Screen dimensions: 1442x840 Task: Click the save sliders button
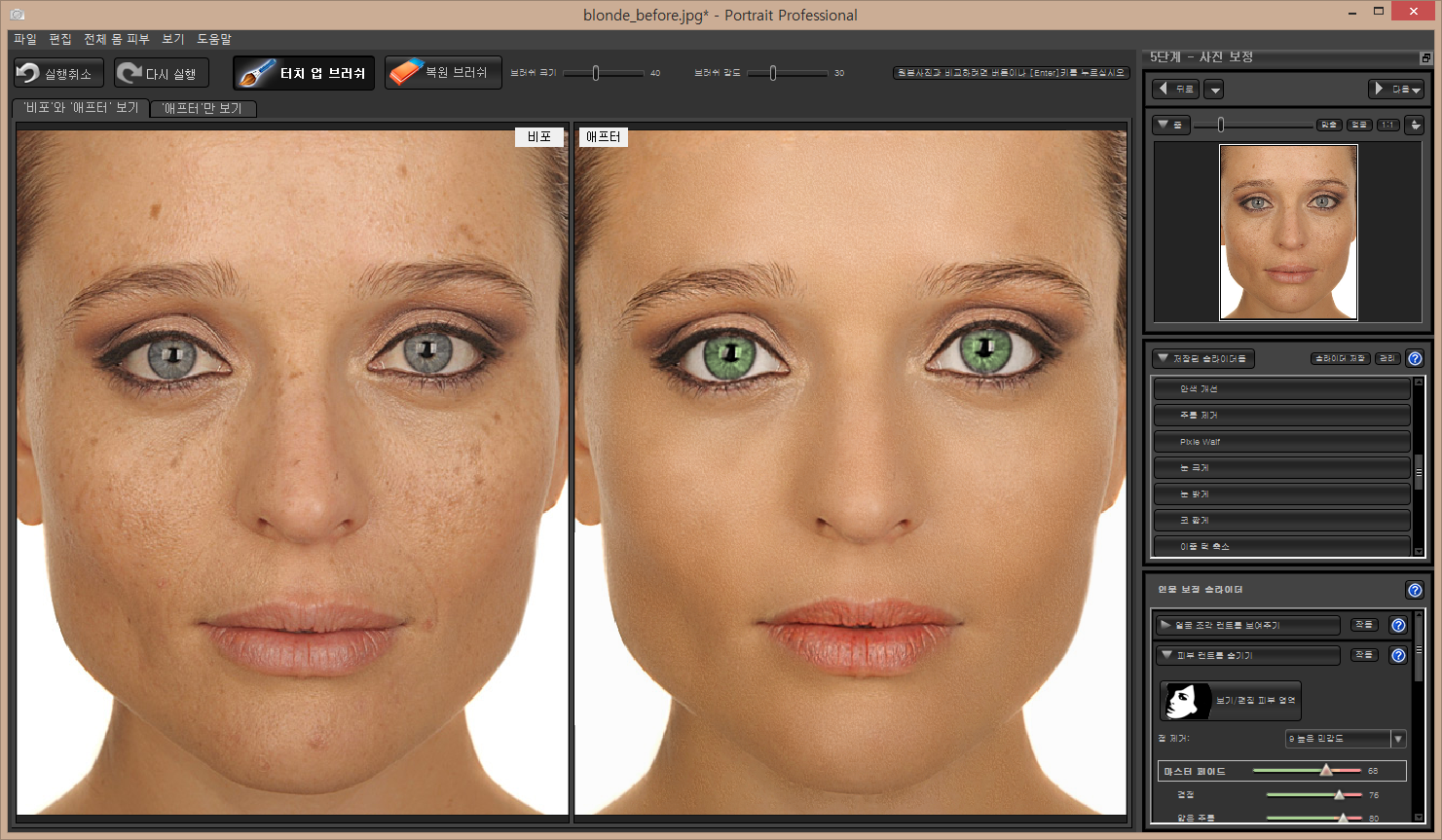1341,358
